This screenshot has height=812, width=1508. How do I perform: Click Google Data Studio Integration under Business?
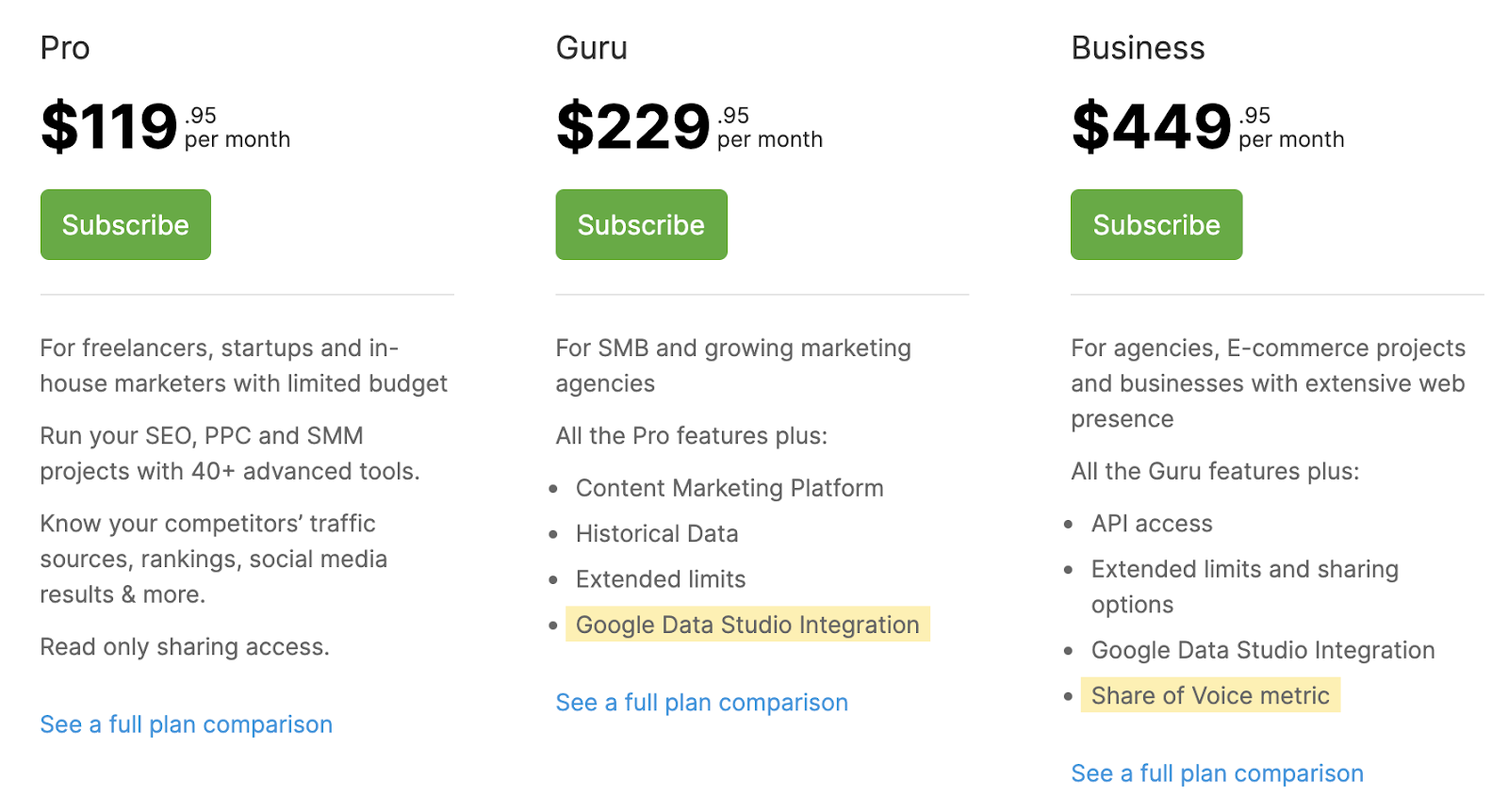pyautogui.click(x=1263, y=650)
